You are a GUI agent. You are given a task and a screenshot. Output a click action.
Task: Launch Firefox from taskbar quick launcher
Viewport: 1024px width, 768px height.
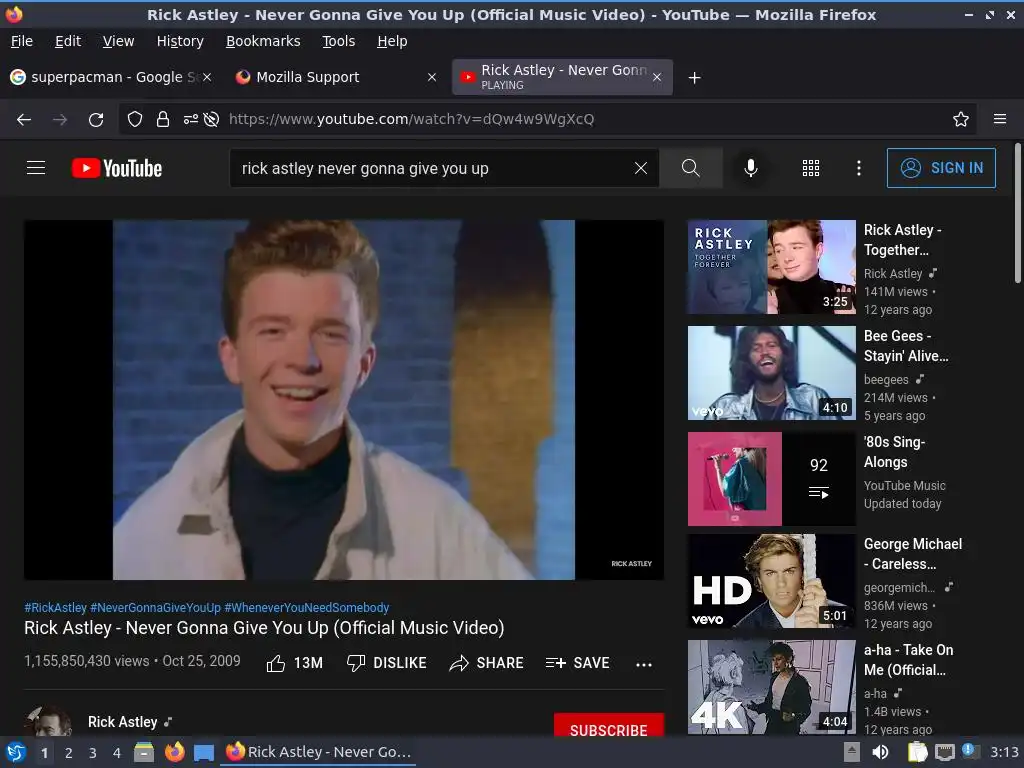click(x=174, y=752)
